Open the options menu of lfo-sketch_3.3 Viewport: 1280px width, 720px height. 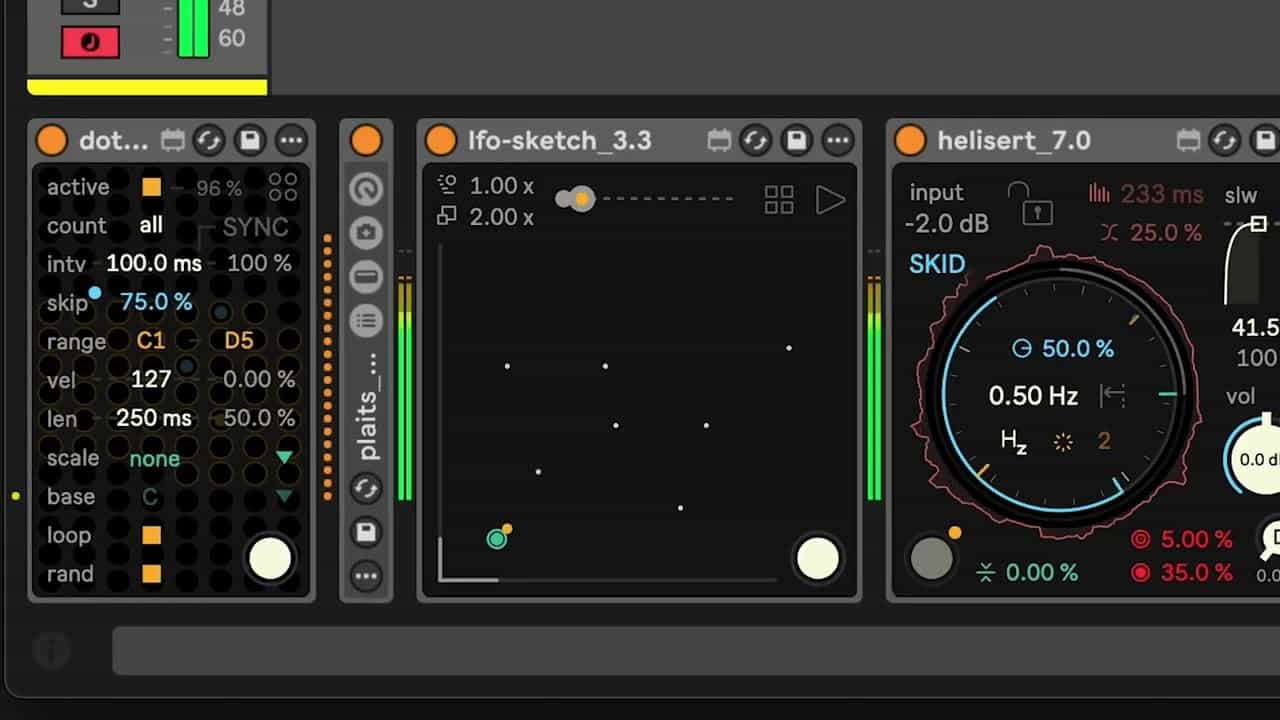point(838,141)
